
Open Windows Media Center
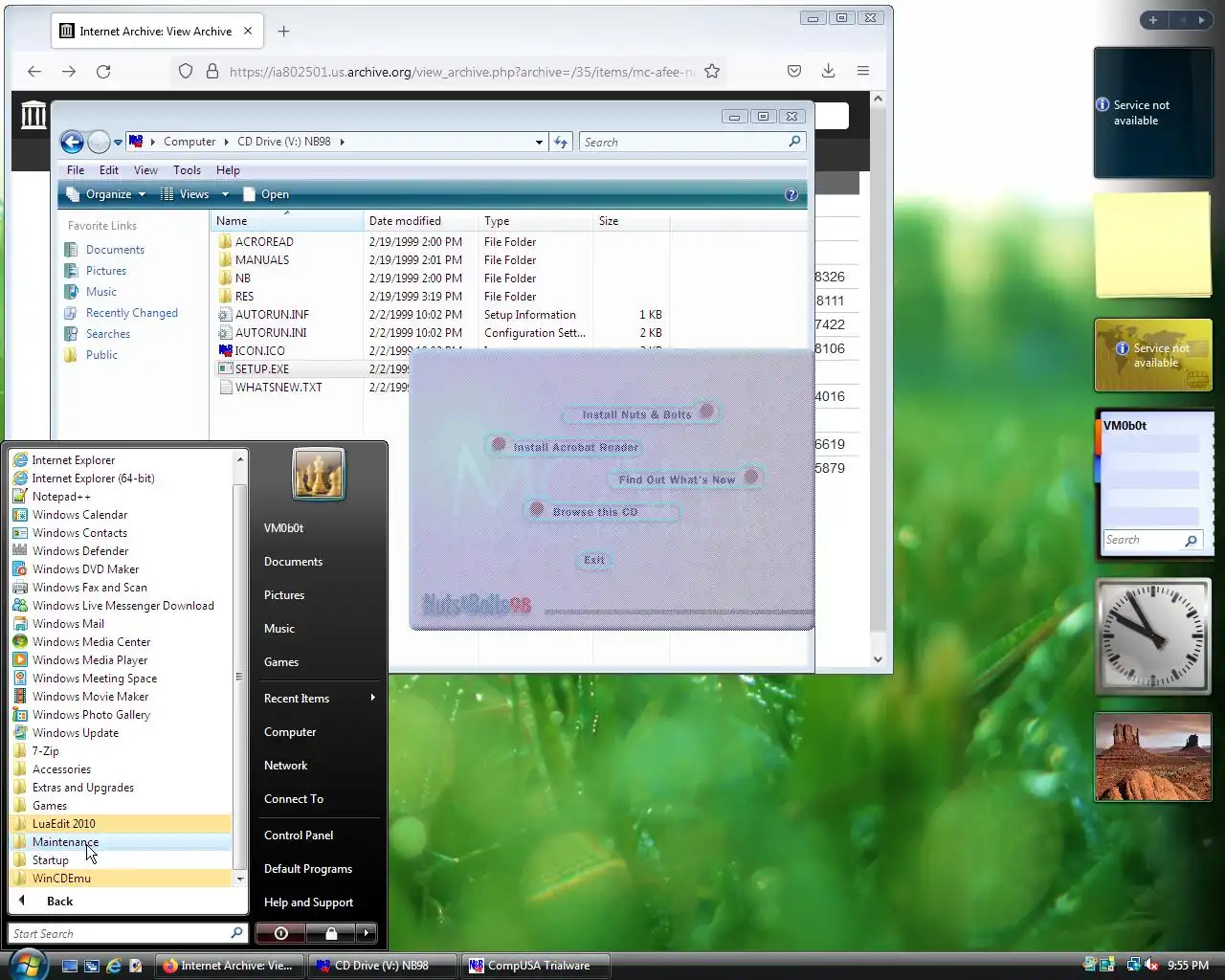tap(91, 642)
